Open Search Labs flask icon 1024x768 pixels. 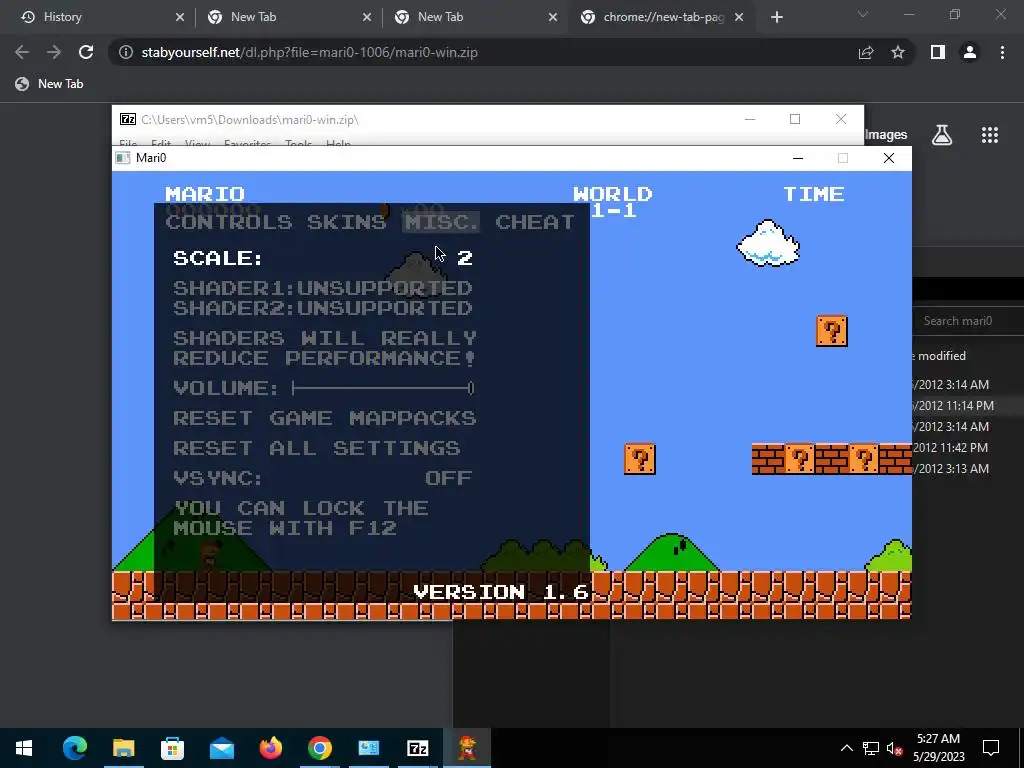[942, 135]
